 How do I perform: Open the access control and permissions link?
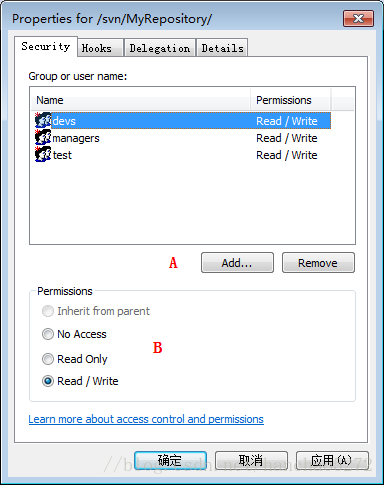[x=146, y=419]
